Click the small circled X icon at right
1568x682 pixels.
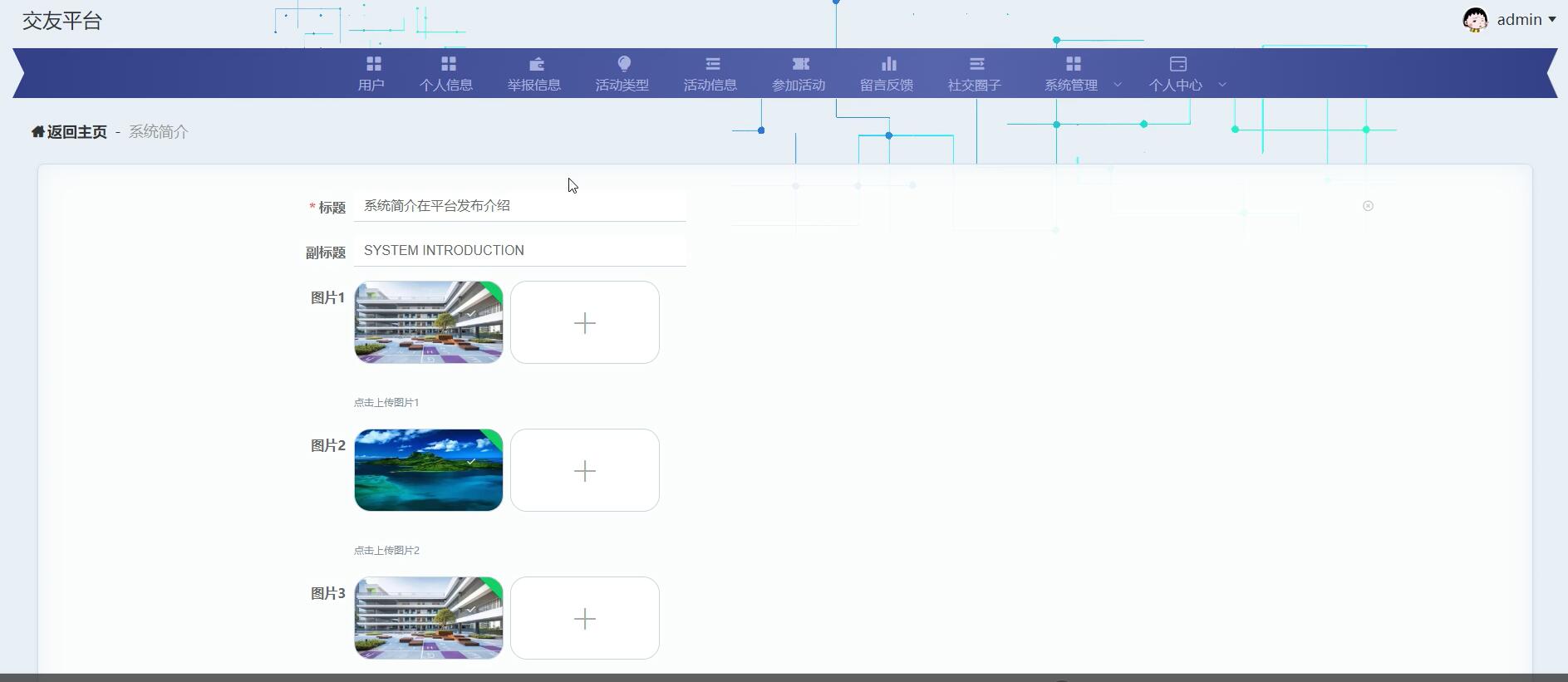[1368, 206]
